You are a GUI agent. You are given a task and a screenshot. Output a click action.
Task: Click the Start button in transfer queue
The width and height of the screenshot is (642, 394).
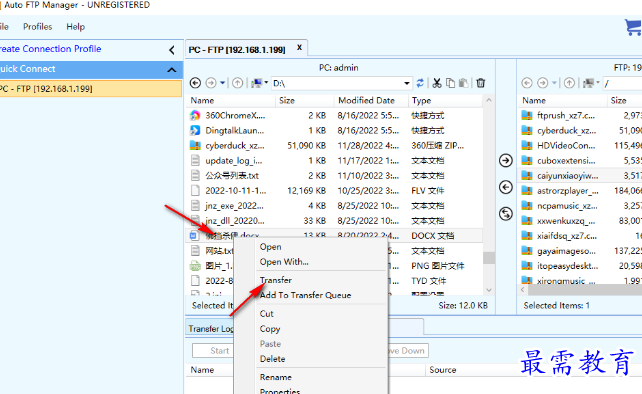(x=213, y=351)
